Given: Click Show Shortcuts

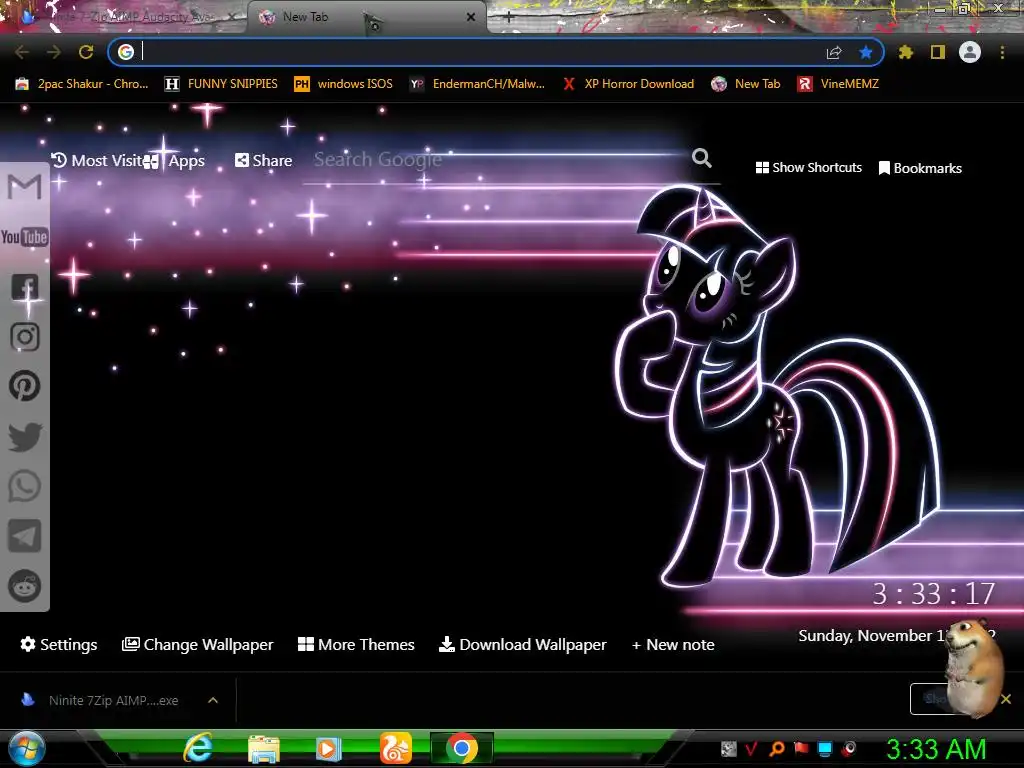Looking at the screenshot, I should point(808,168).
